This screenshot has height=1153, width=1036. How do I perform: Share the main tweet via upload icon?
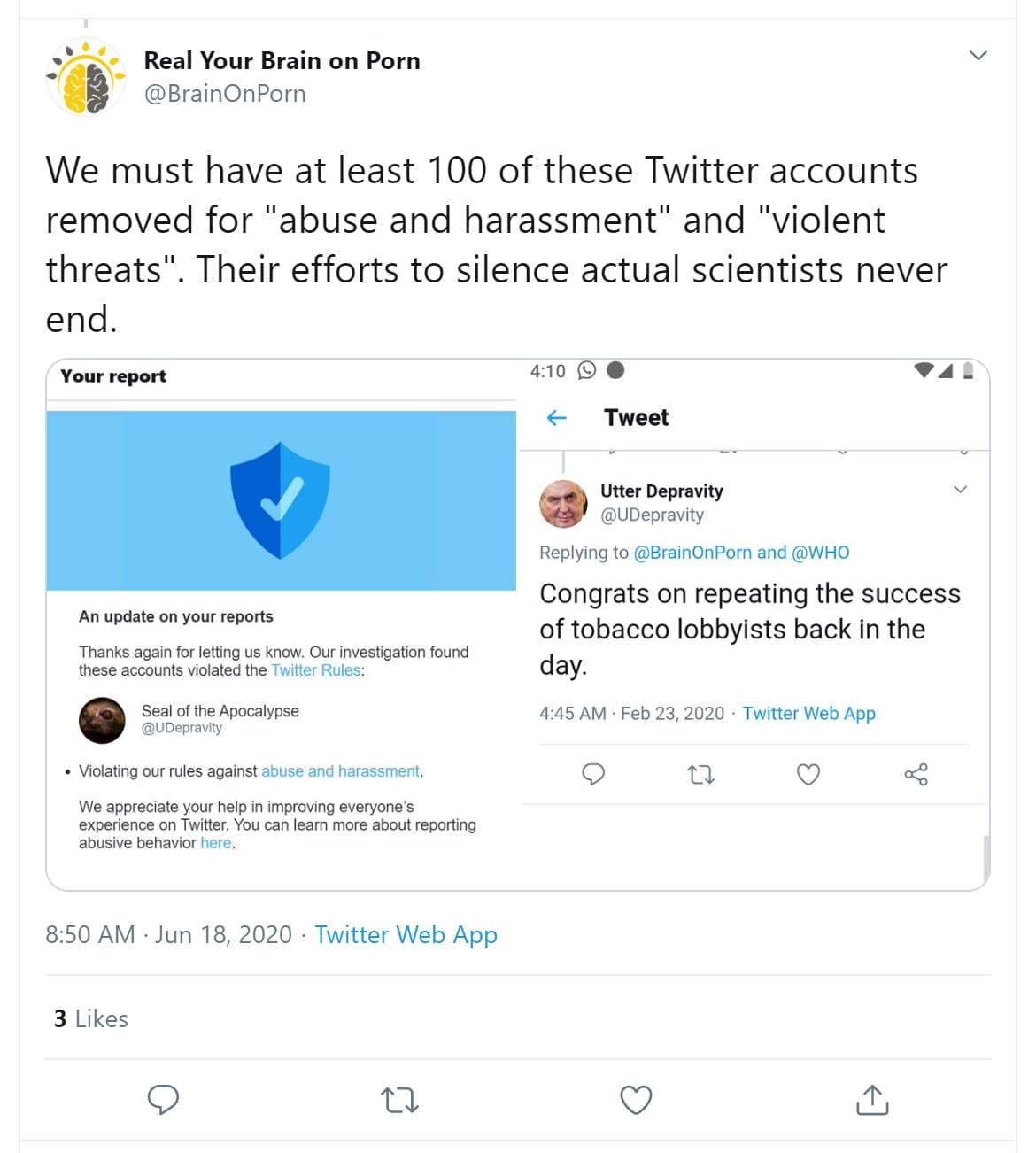pyautogui.click(x=872, y=1100)
